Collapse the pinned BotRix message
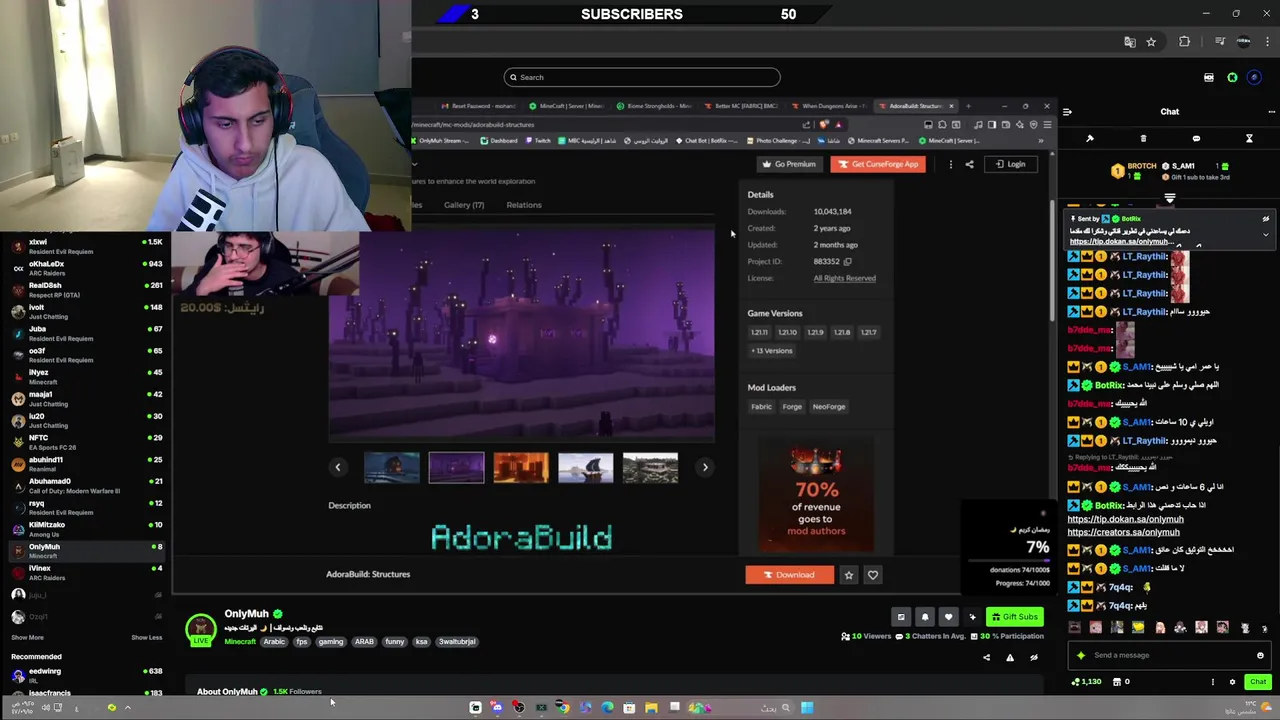This screenshot has width=1280, height=720. tap(1265, 235)
